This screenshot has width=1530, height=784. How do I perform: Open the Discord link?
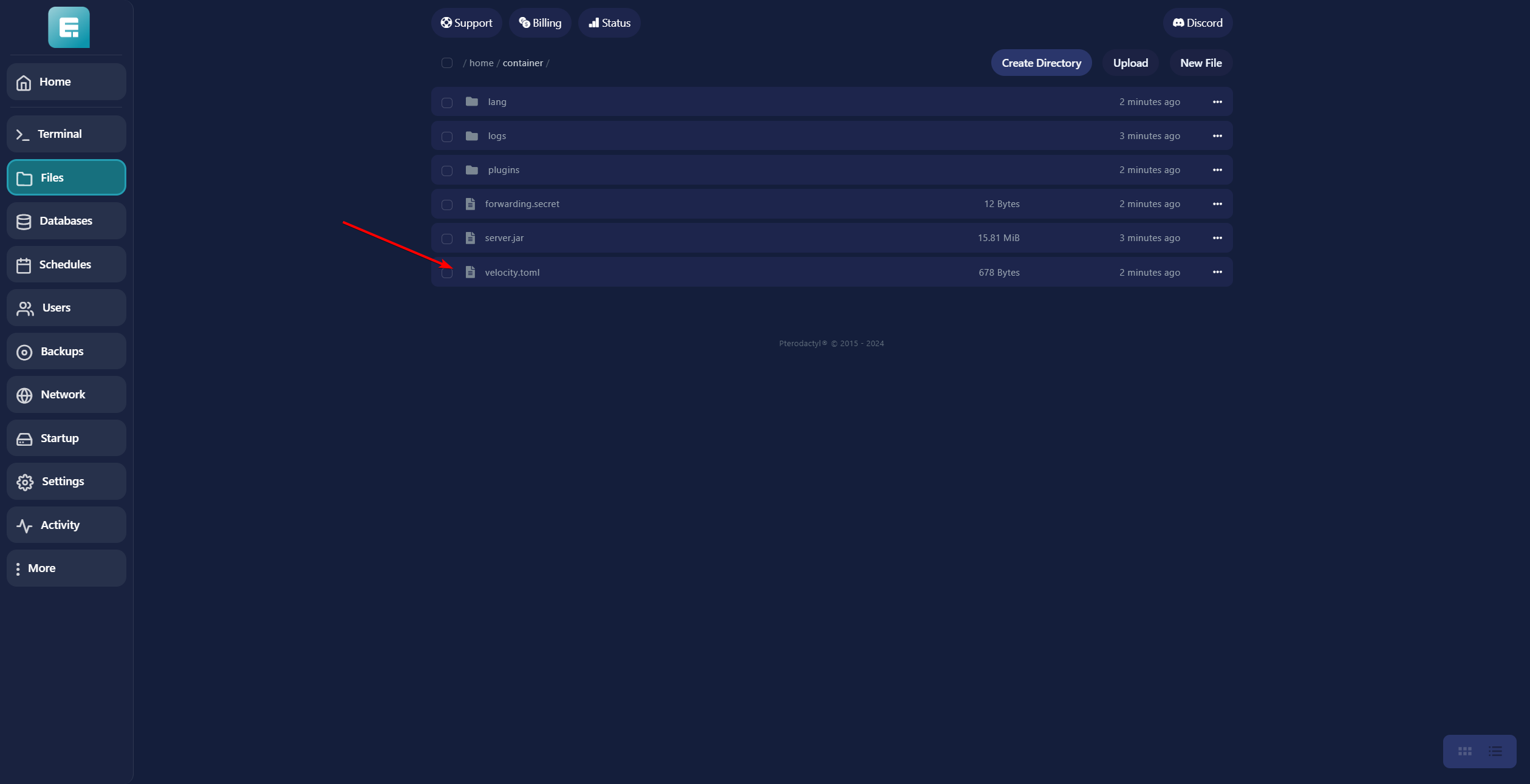[1197, 23]
